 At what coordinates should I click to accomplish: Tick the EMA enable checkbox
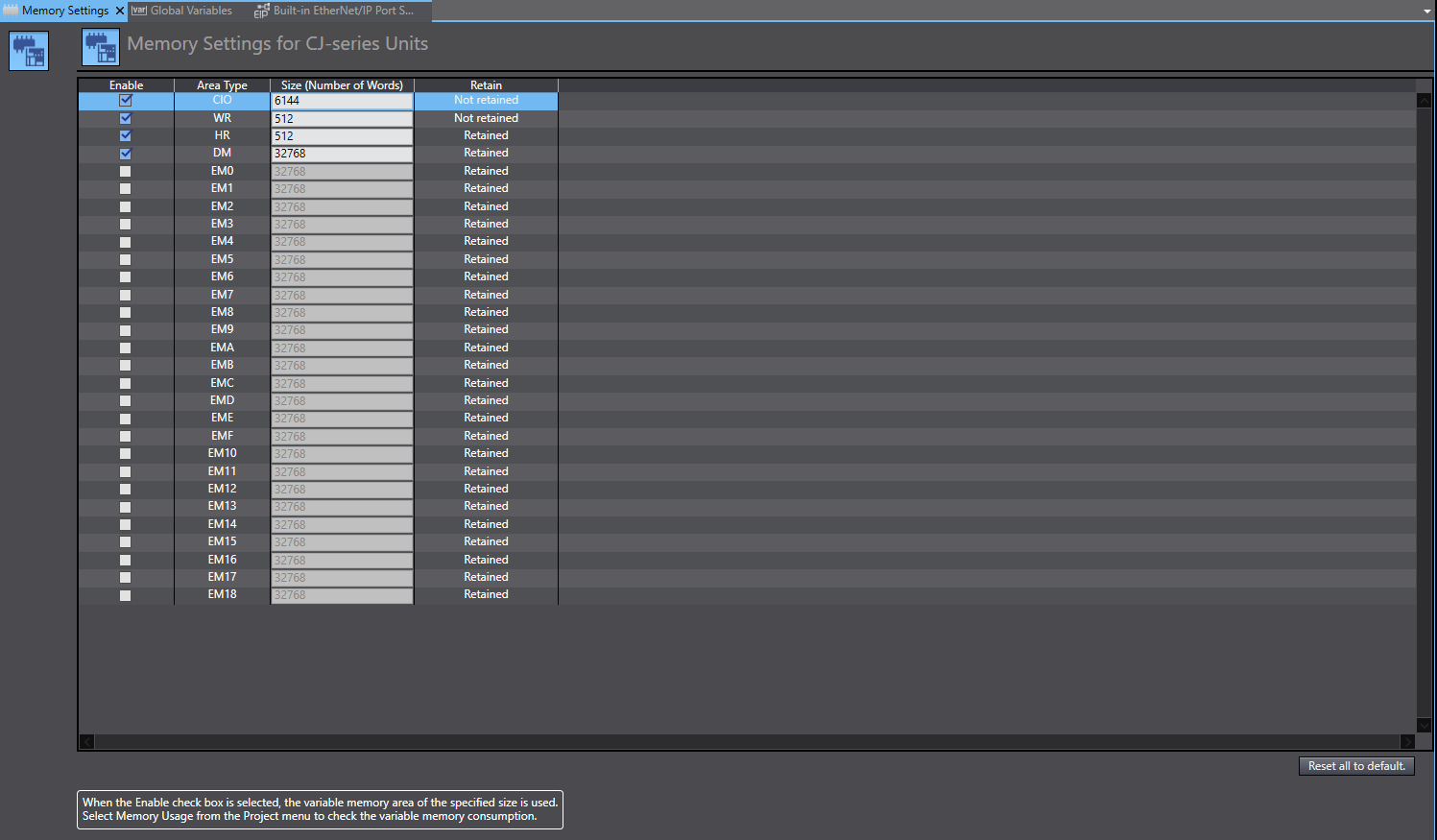click(126, 348)
